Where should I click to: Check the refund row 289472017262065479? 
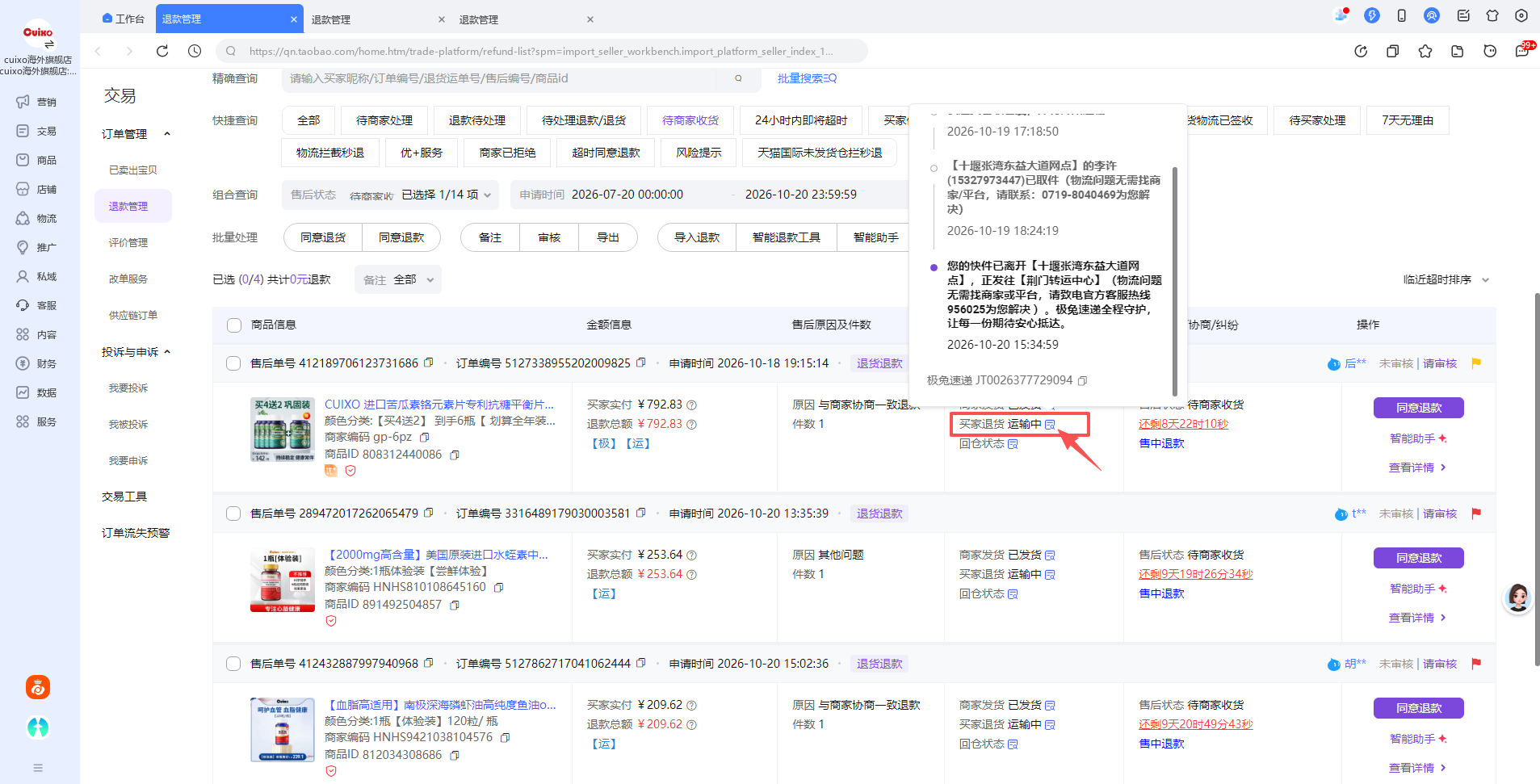coord(233,514)
